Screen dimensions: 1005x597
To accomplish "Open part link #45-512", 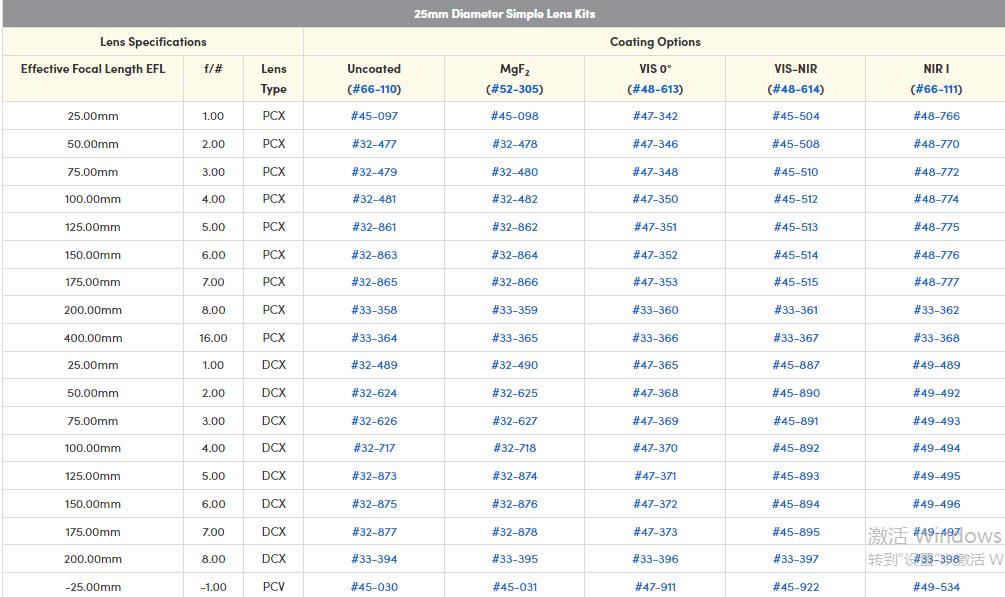I will click(x=795, y=199).
